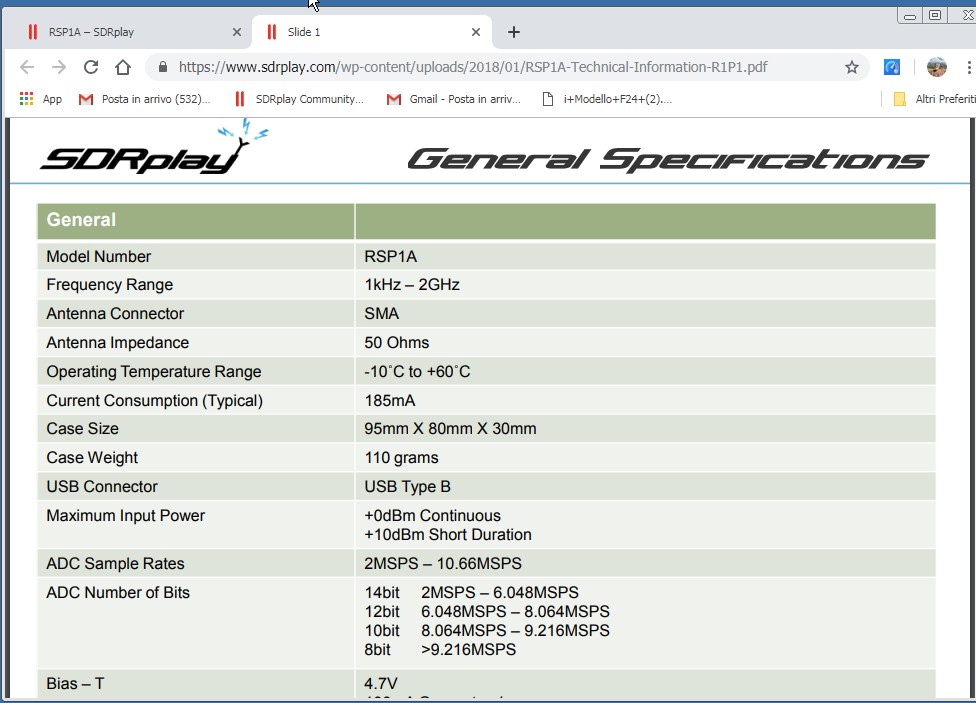Select the USB Connector label
The width and height of the screenshot is (976, 703).
[x=102, y=486]
